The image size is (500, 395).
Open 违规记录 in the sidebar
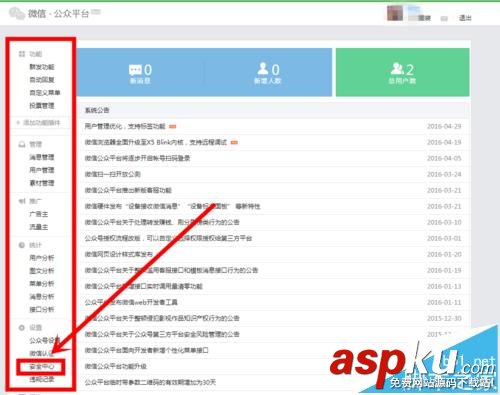pyautogui.click(x=42, y=379)
